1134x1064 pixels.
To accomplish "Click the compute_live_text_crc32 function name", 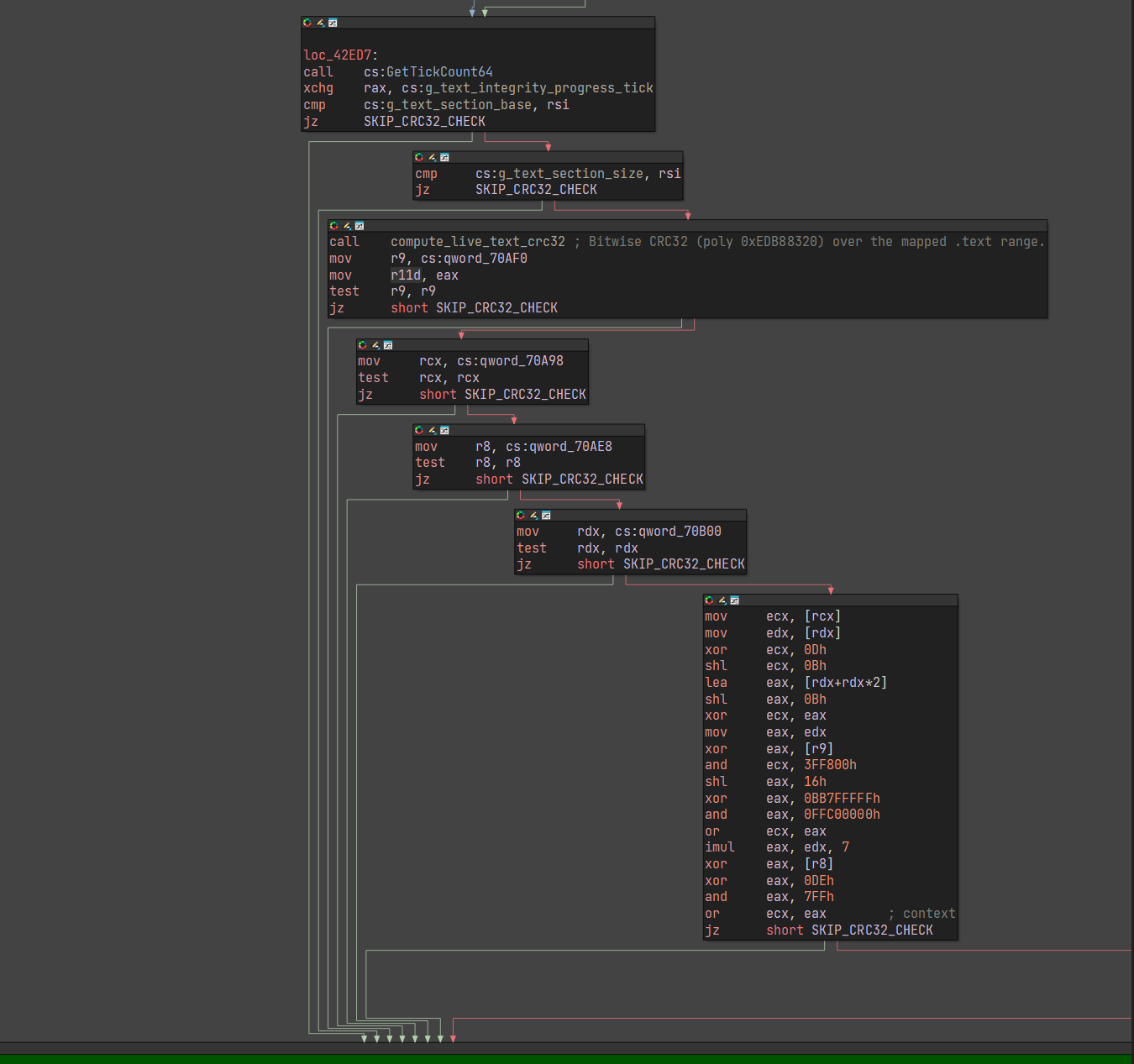I will [478, 242].
